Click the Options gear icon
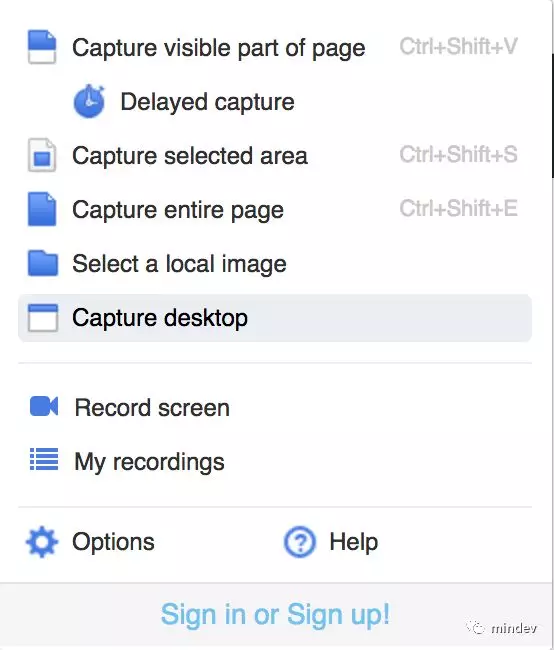This screenshot has height=650, width=554. point(42,542)
